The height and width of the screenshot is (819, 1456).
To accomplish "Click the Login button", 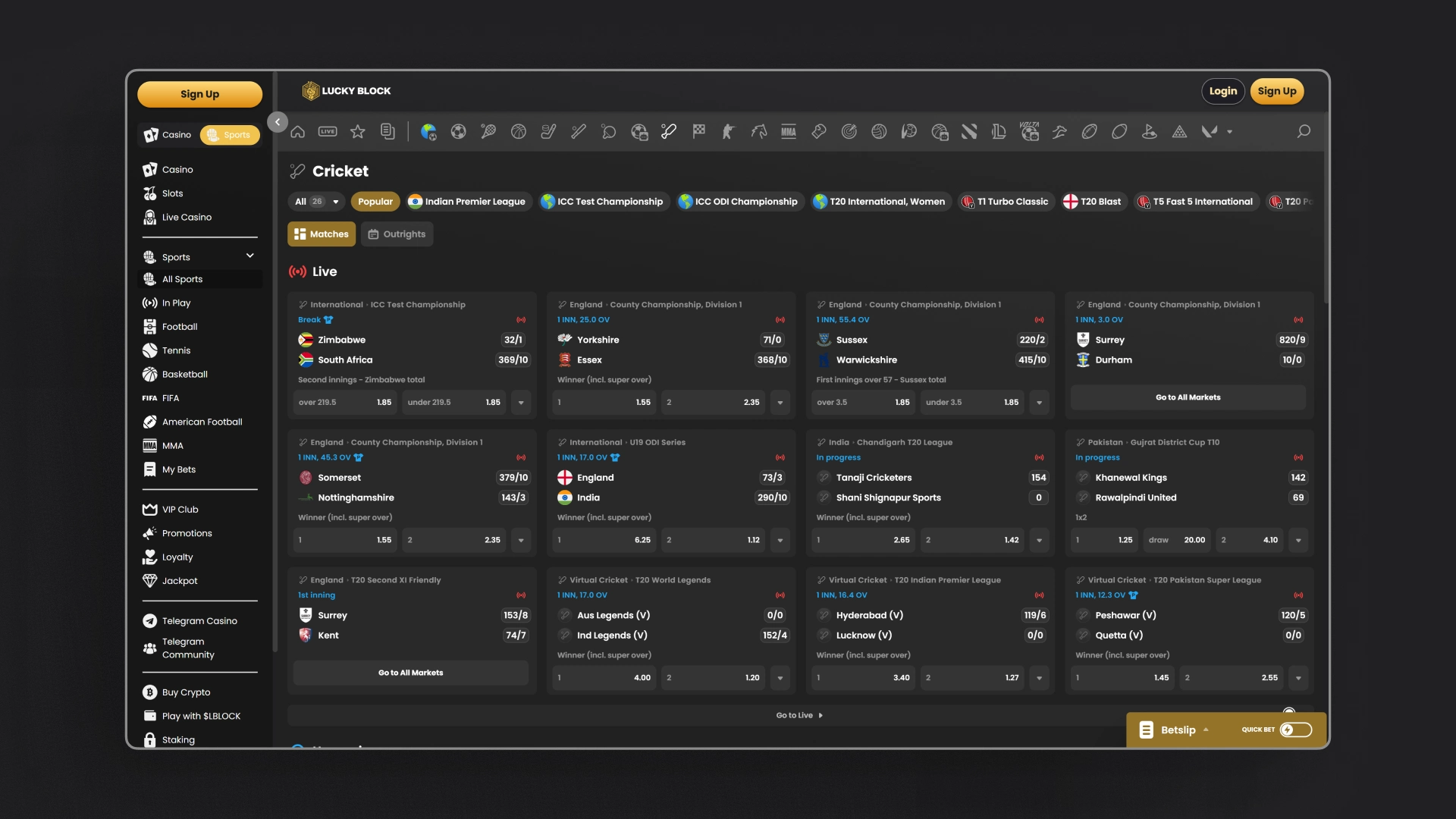I will coord(1223,91).
